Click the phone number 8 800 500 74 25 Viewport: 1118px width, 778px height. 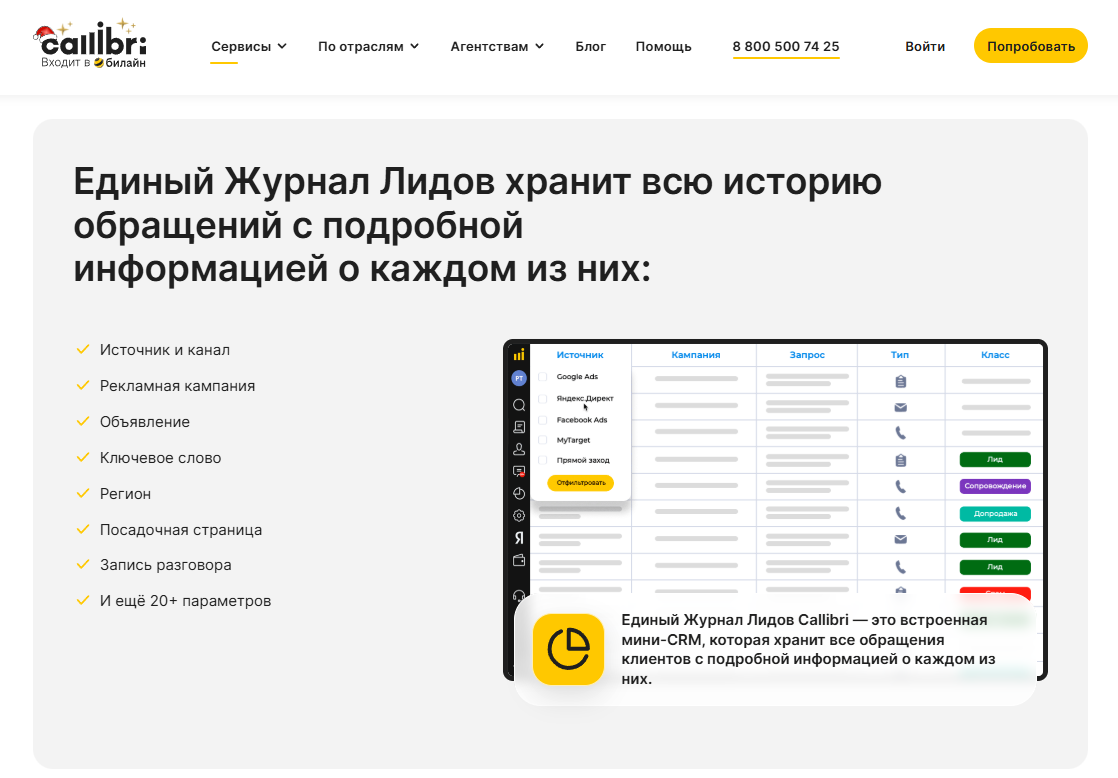[786, 45]
